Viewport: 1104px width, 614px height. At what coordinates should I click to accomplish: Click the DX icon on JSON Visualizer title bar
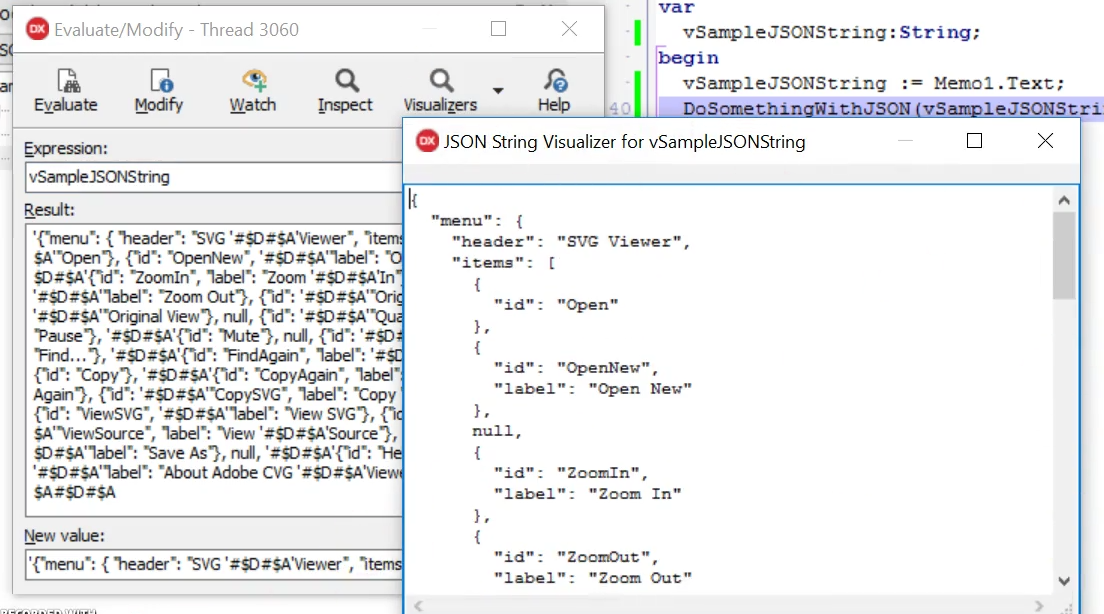428,141
